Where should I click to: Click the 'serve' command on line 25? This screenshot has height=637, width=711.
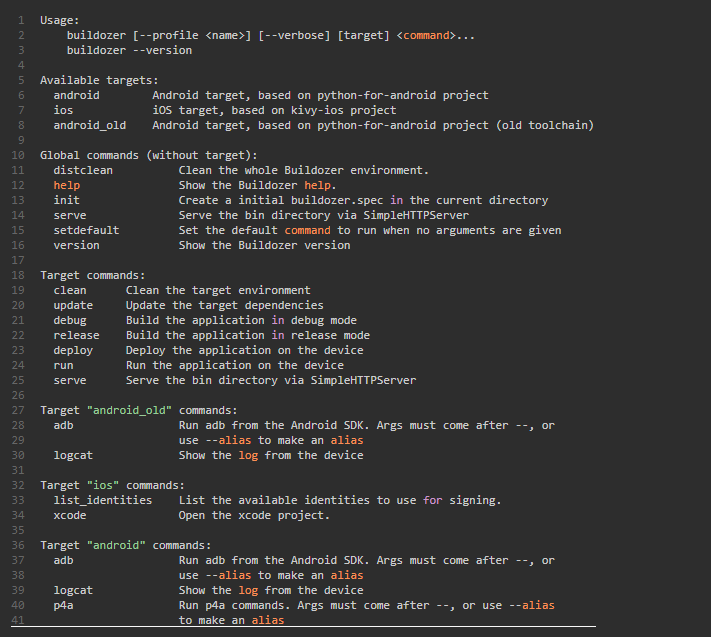[70, 380]
